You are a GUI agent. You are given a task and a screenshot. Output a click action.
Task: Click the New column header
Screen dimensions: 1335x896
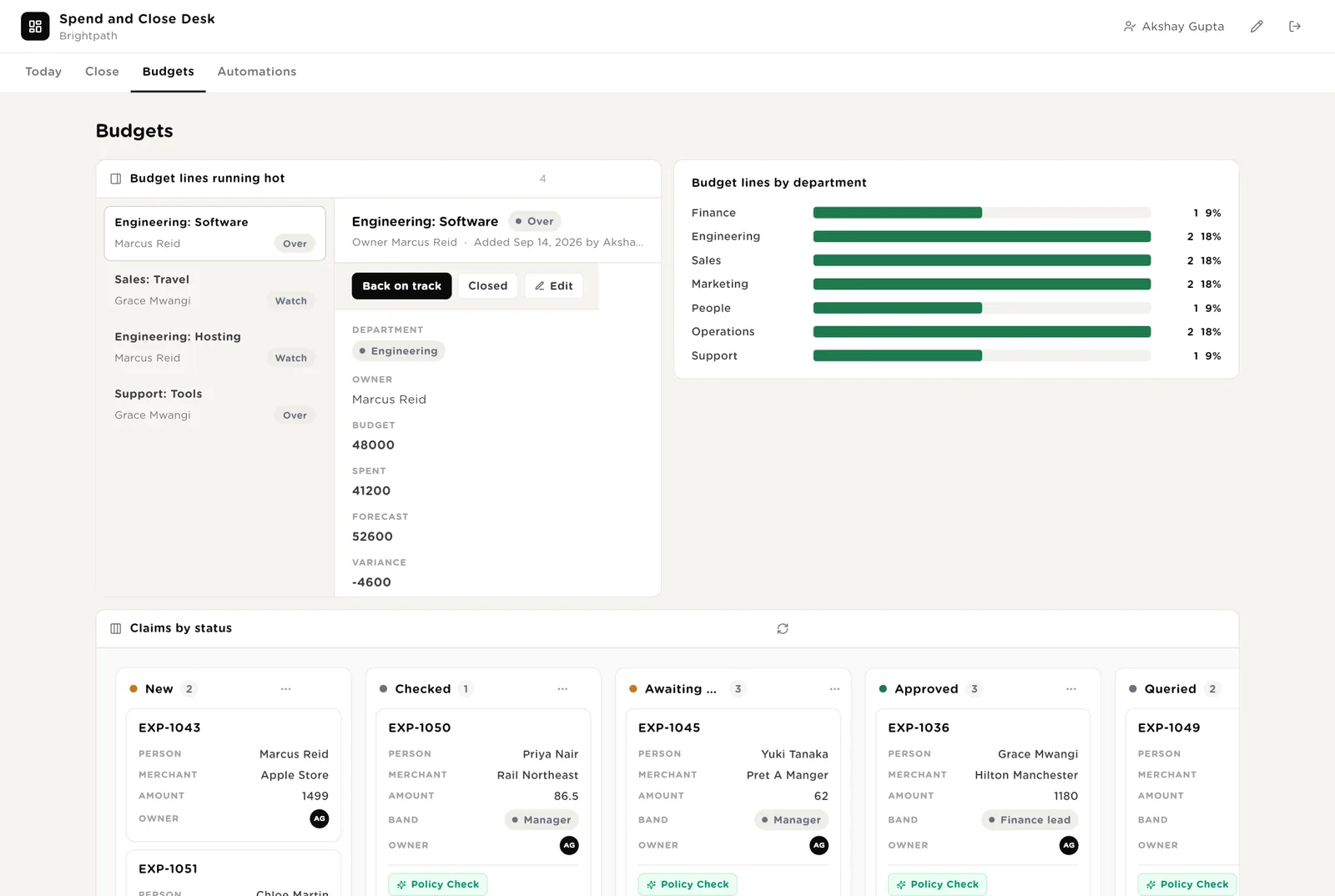[x=234, y=689]
